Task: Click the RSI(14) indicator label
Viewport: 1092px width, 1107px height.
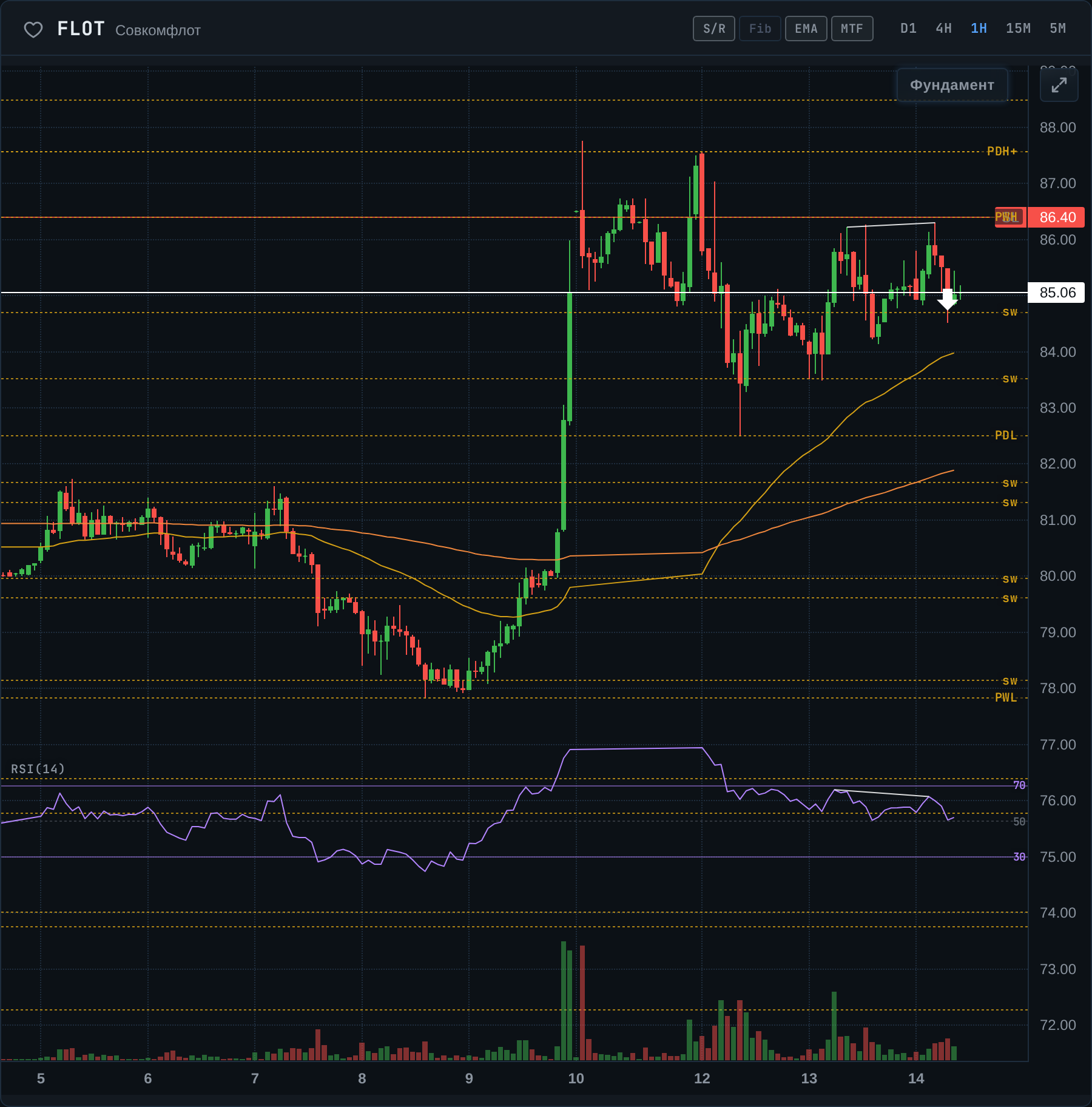Action: click(38, 769)
